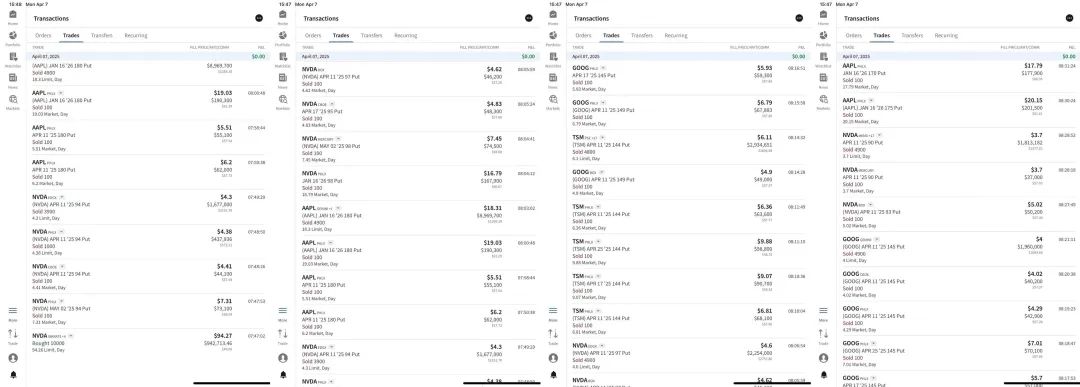Open the NVDA $16.79 JAN 16 trade row
This screenshot has width=1080, height=387.
tap(419, 184)
